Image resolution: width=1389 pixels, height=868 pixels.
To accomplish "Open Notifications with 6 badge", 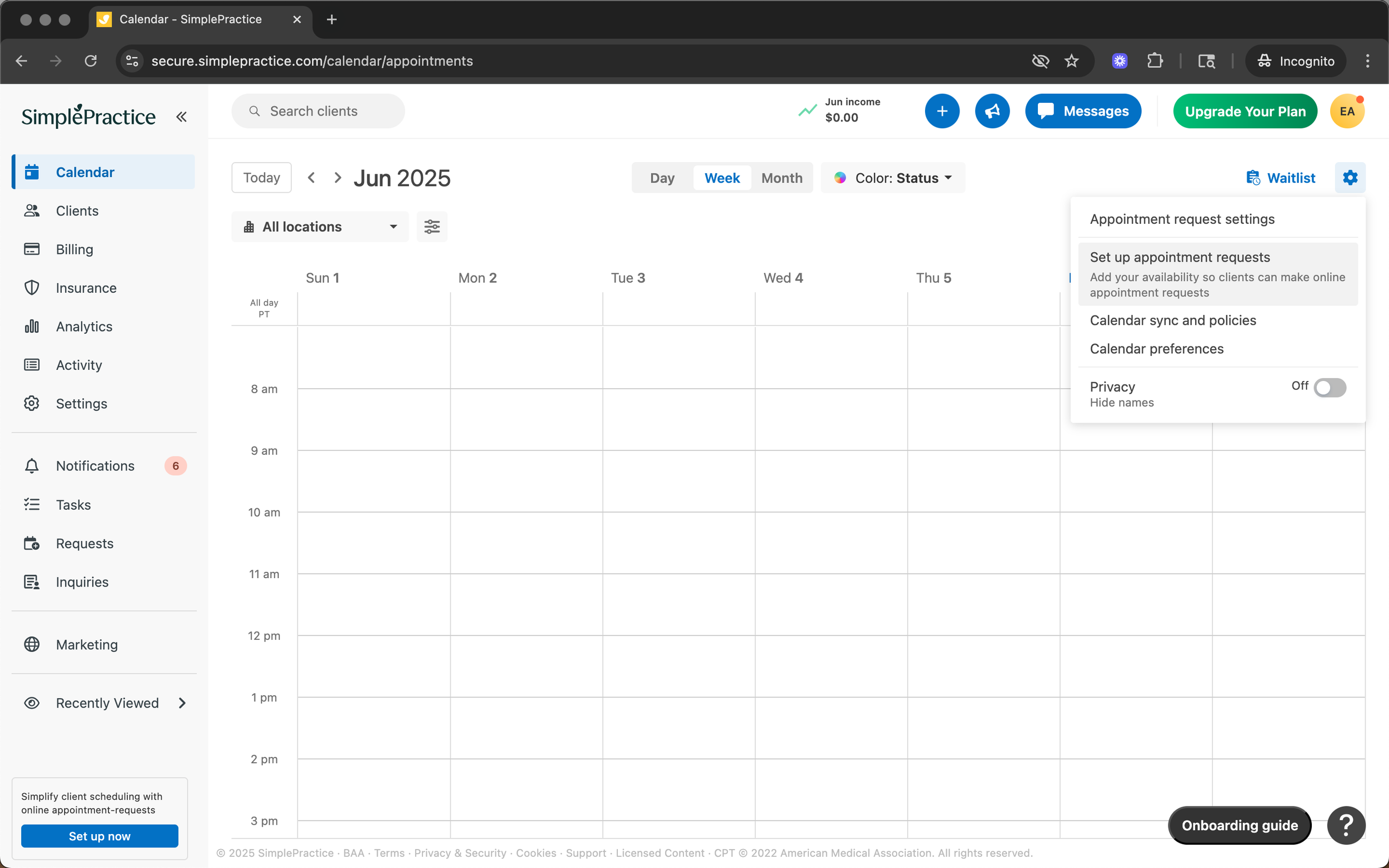I will click(x=96, y=465).
